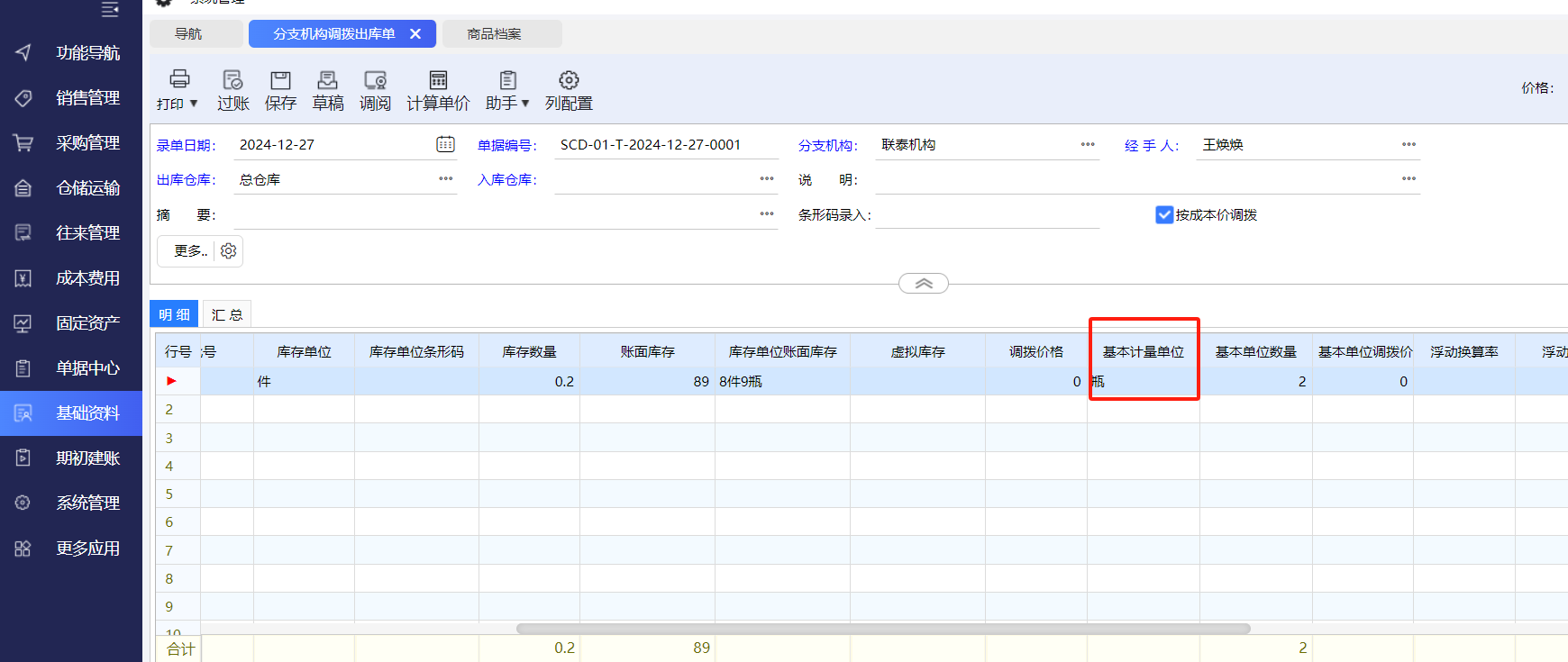Viewport: 1568px width, 662px height.
Task: Open 列配置 column settings gear
Action: 569,79
